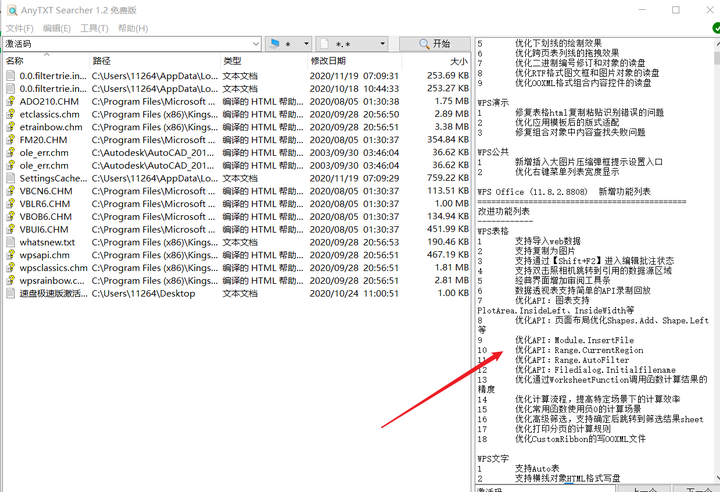The height and width of the screenshot is (492, 720).
Task: Click the text file icon beside whatsnew.txt
Action: click(x=11, y=242)
